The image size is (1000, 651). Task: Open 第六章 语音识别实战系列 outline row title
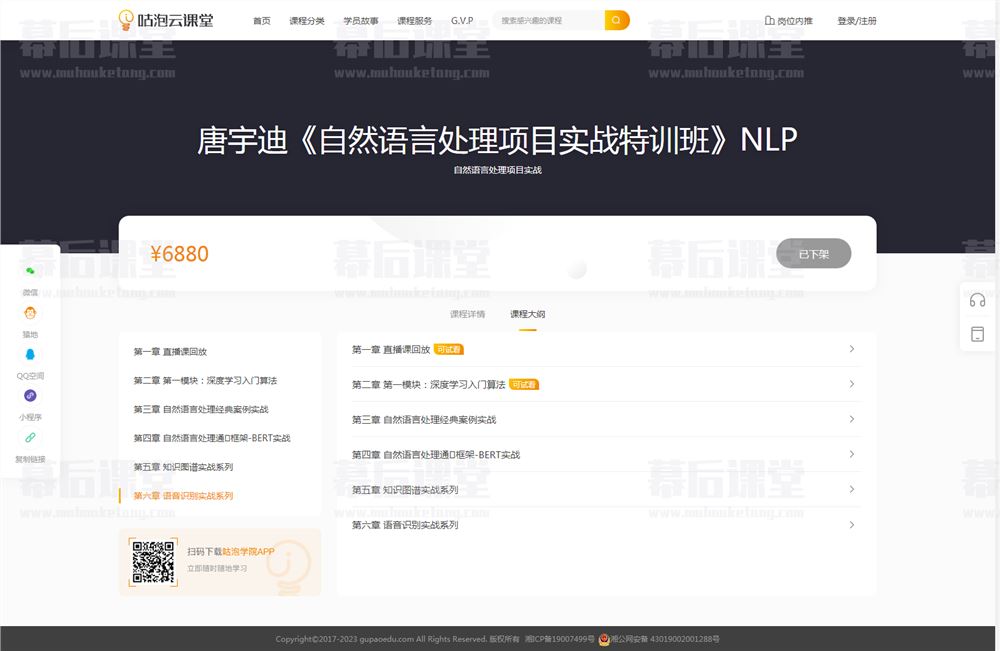405,525
